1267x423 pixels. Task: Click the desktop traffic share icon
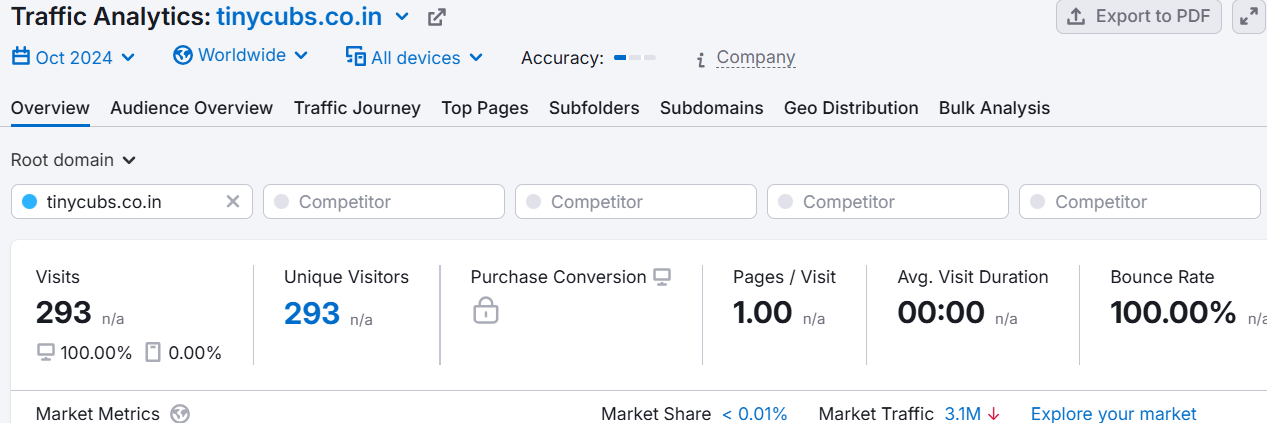click(x=46, y=352)
